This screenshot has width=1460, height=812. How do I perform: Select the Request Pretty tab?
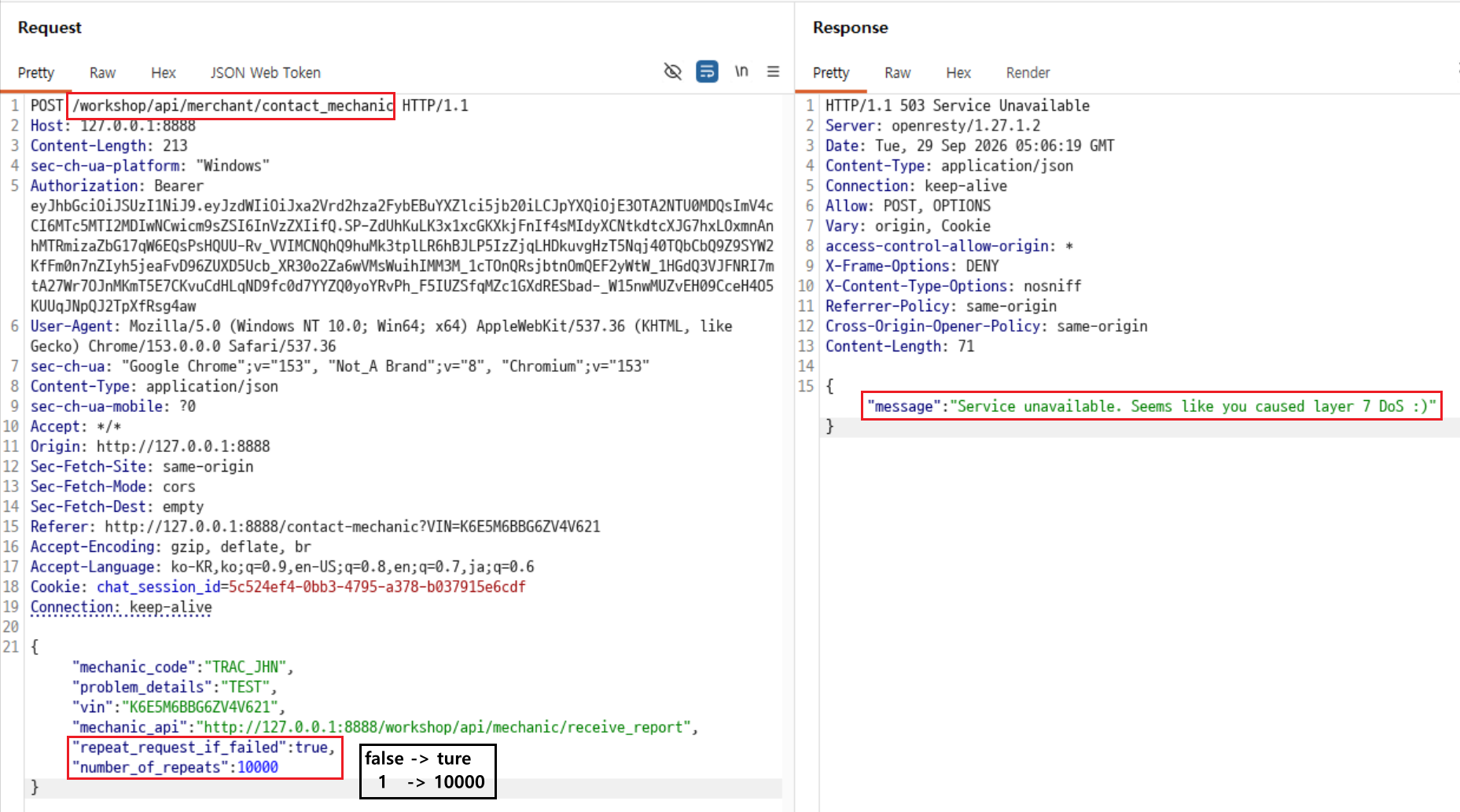point(36,72)
